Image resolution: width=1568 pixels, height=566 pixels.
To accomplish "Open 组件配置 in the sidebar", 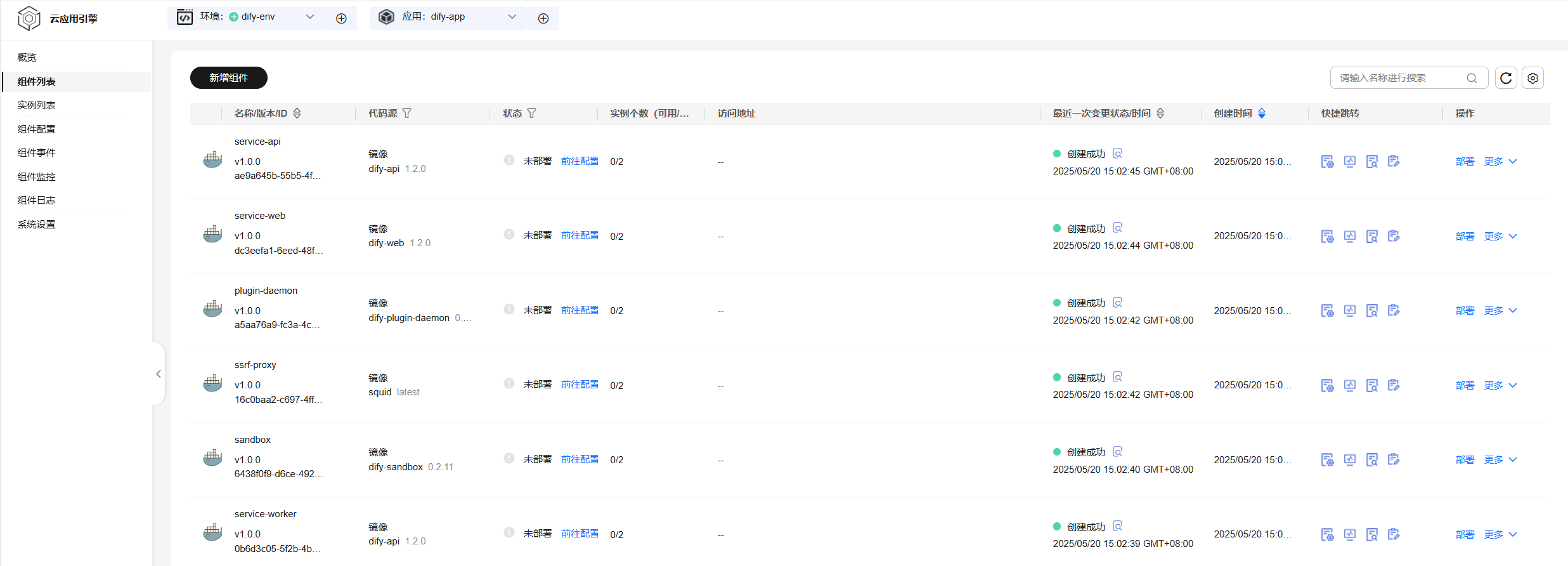I will pos(37,129).
